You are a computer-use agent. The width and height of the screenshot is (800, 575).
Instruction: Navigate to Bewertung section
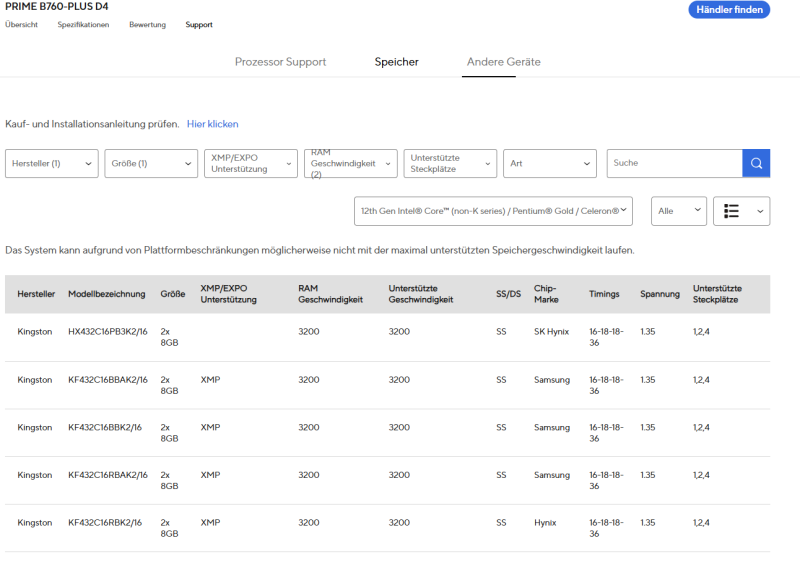148,25
